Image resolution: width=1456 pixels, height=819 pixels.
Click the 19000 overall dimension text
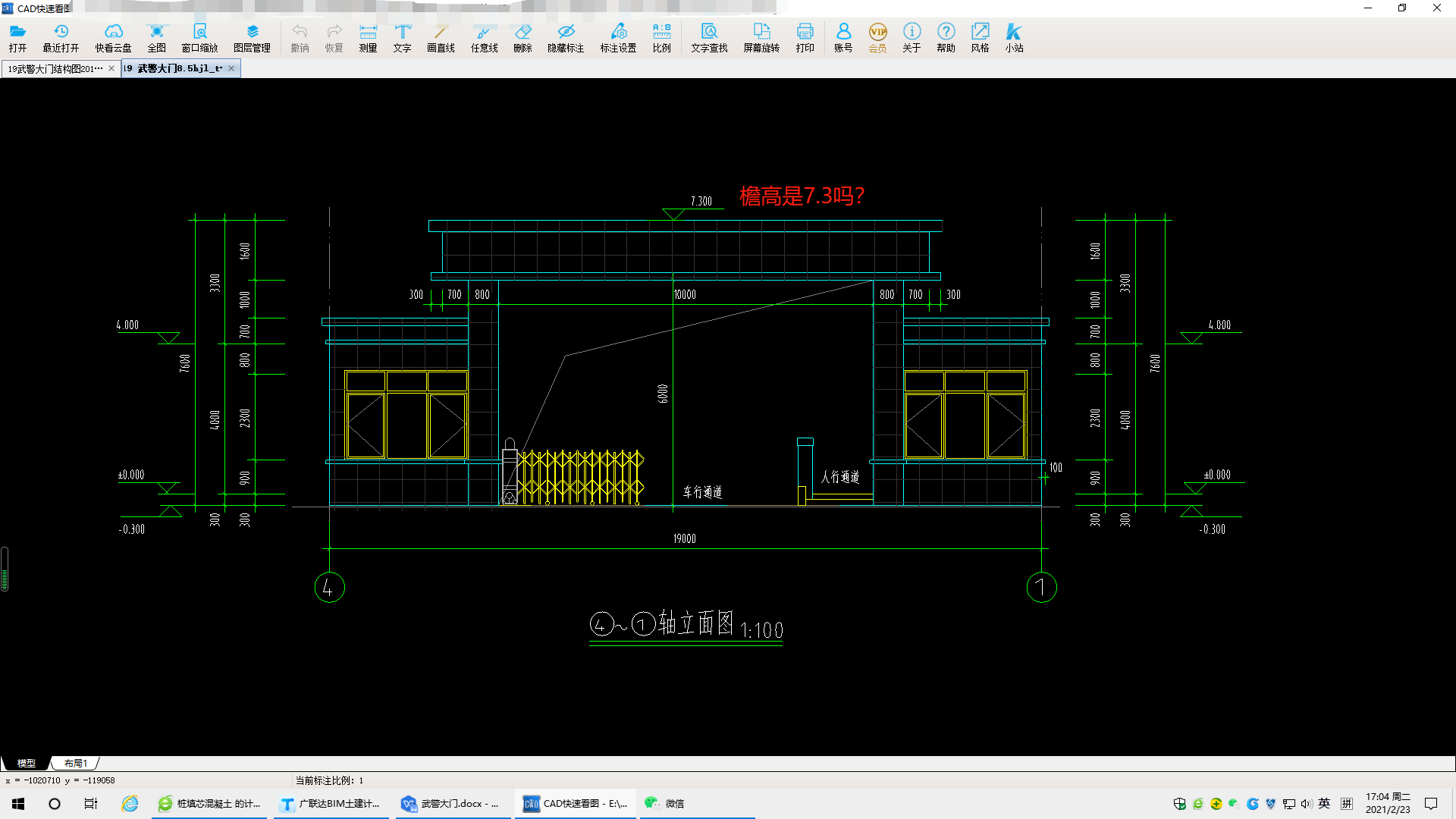click(x=684, y=539)
